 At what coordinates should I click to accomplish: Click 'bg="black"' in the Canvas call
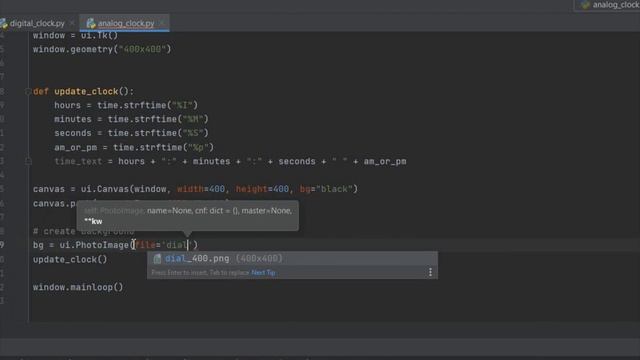326,189
